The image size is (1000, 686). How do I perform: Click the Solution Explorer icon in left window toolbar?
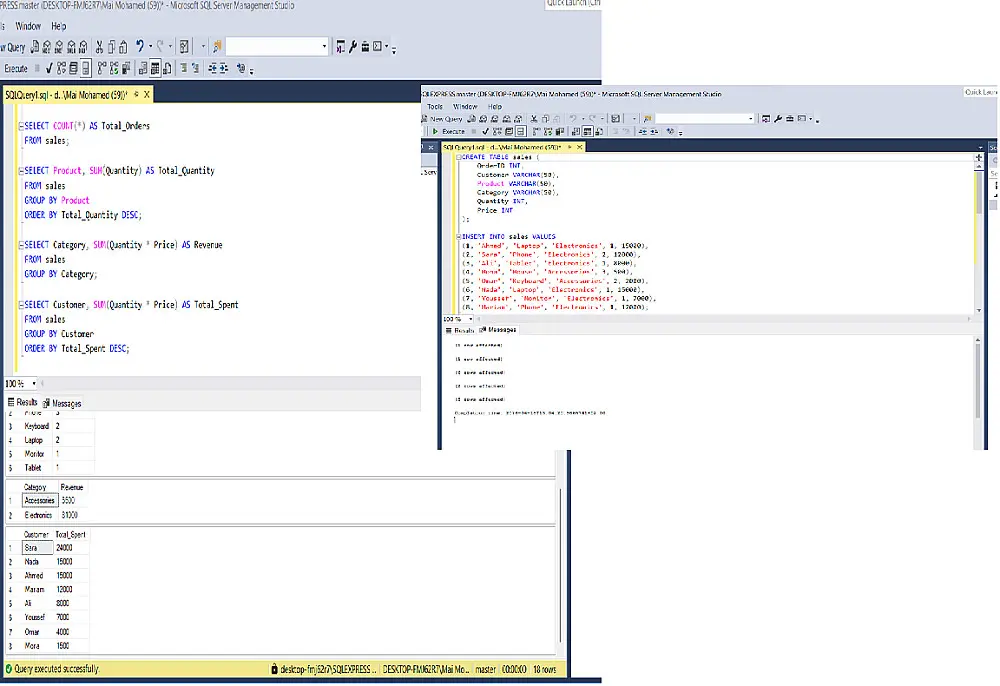pos(341,47)
